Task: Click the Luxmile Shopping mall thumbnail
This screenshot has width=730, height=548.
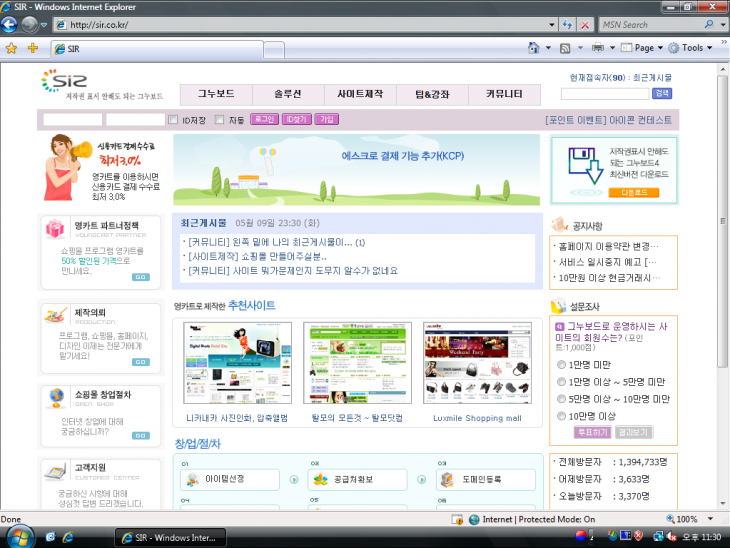Action: click(463, 361)
